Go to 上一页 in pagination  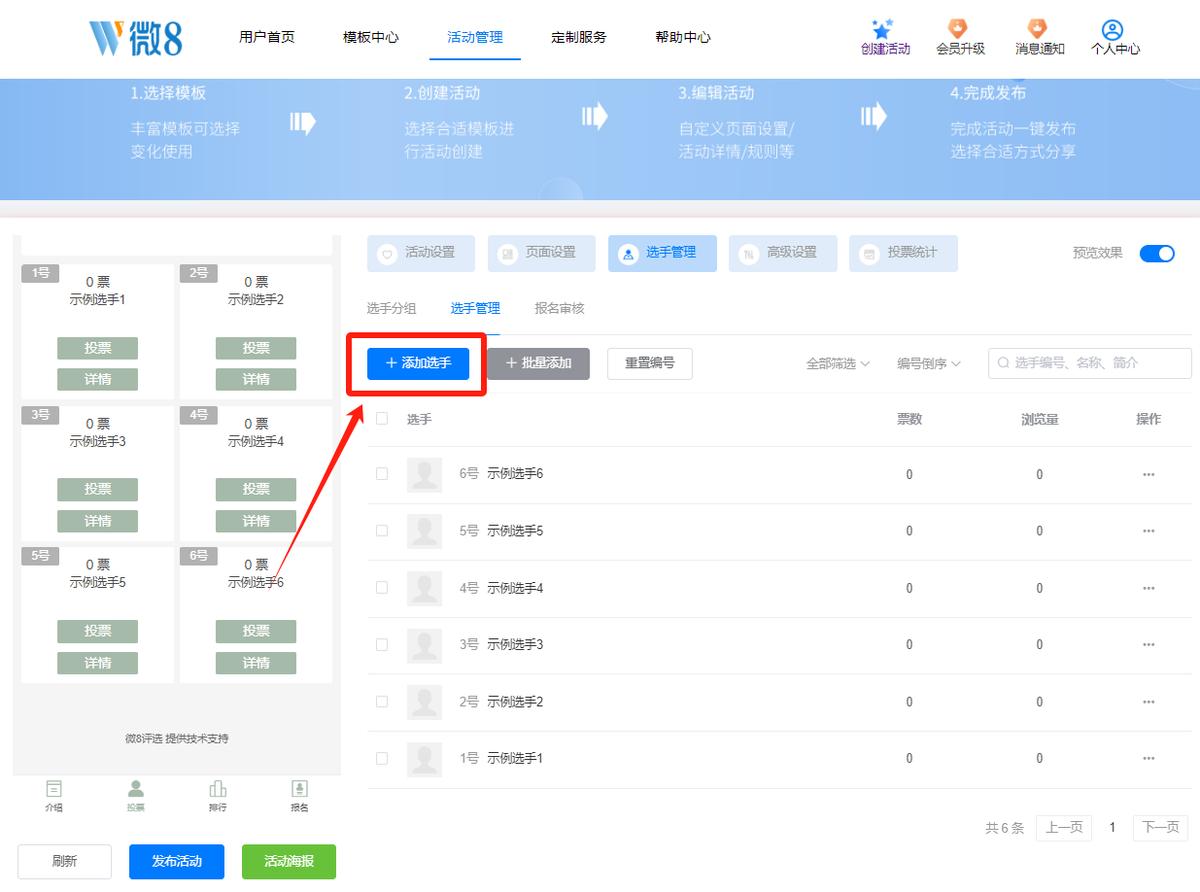click(x=1064, y=827)
